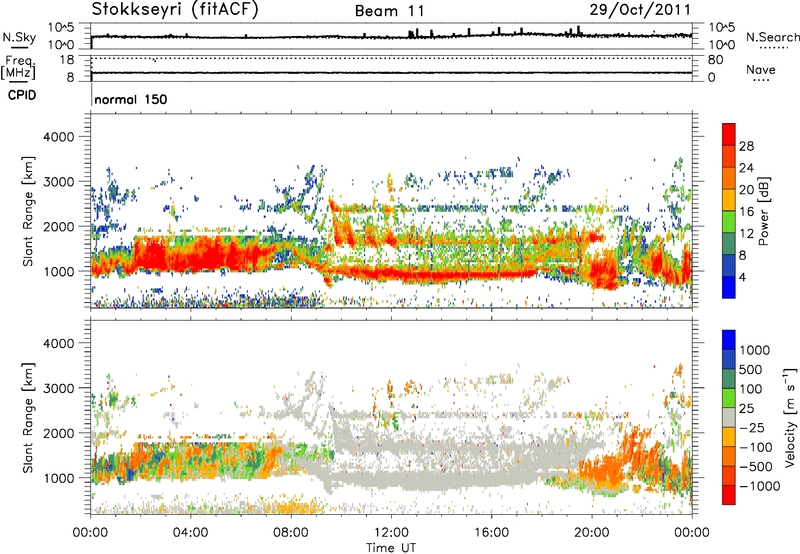The height and width of the screenshot is (554, 800).
Task: Click the '20:00' time axis tick label
Action: coord(592,533)
